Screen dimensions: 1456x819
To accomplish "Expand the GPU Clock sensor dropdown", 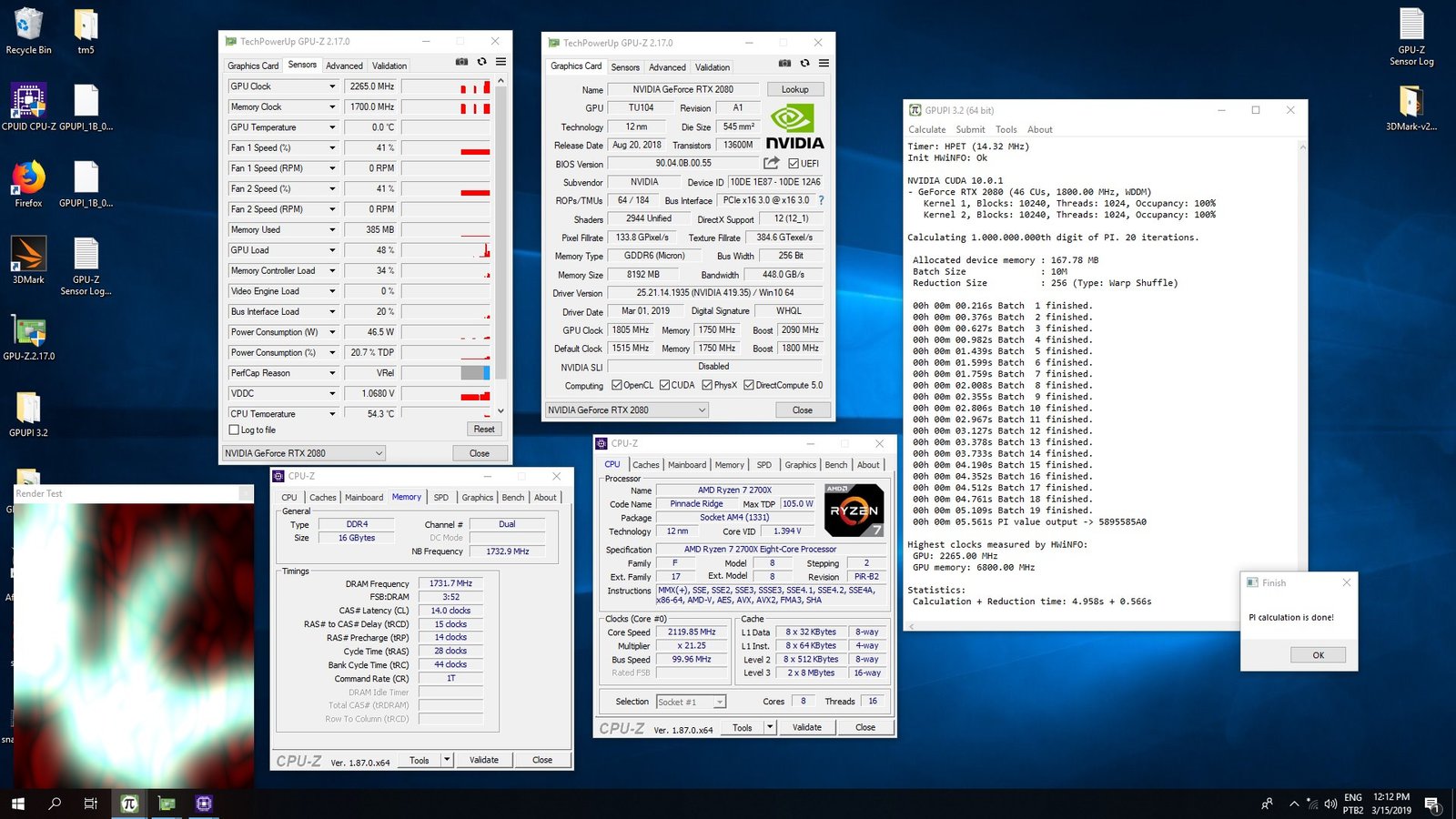I will coord(332,86).
